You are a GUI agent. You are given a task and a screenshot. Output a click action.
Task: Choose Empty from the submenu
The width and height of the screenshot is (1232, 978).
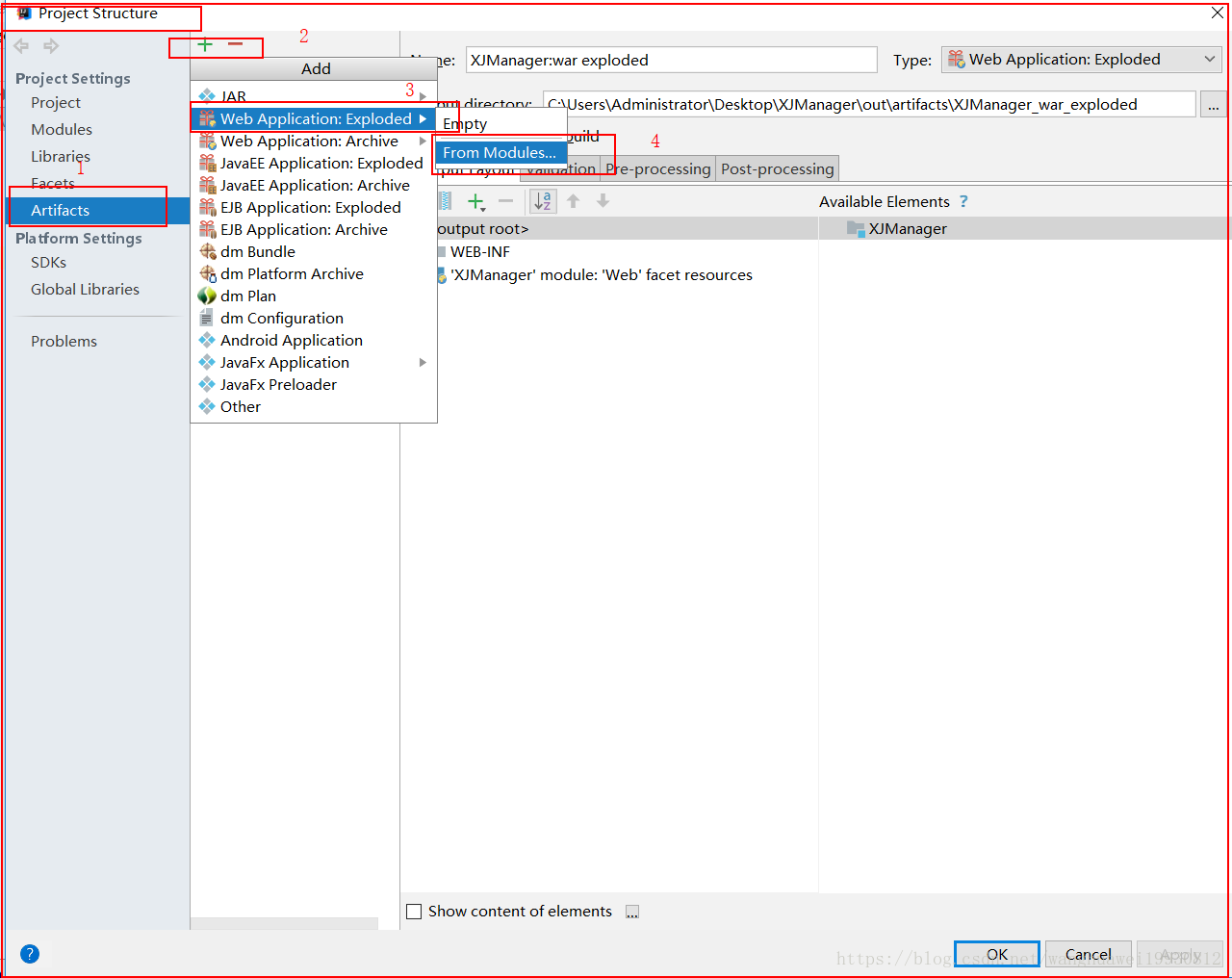pyautogui.click(x=501, y=124)
